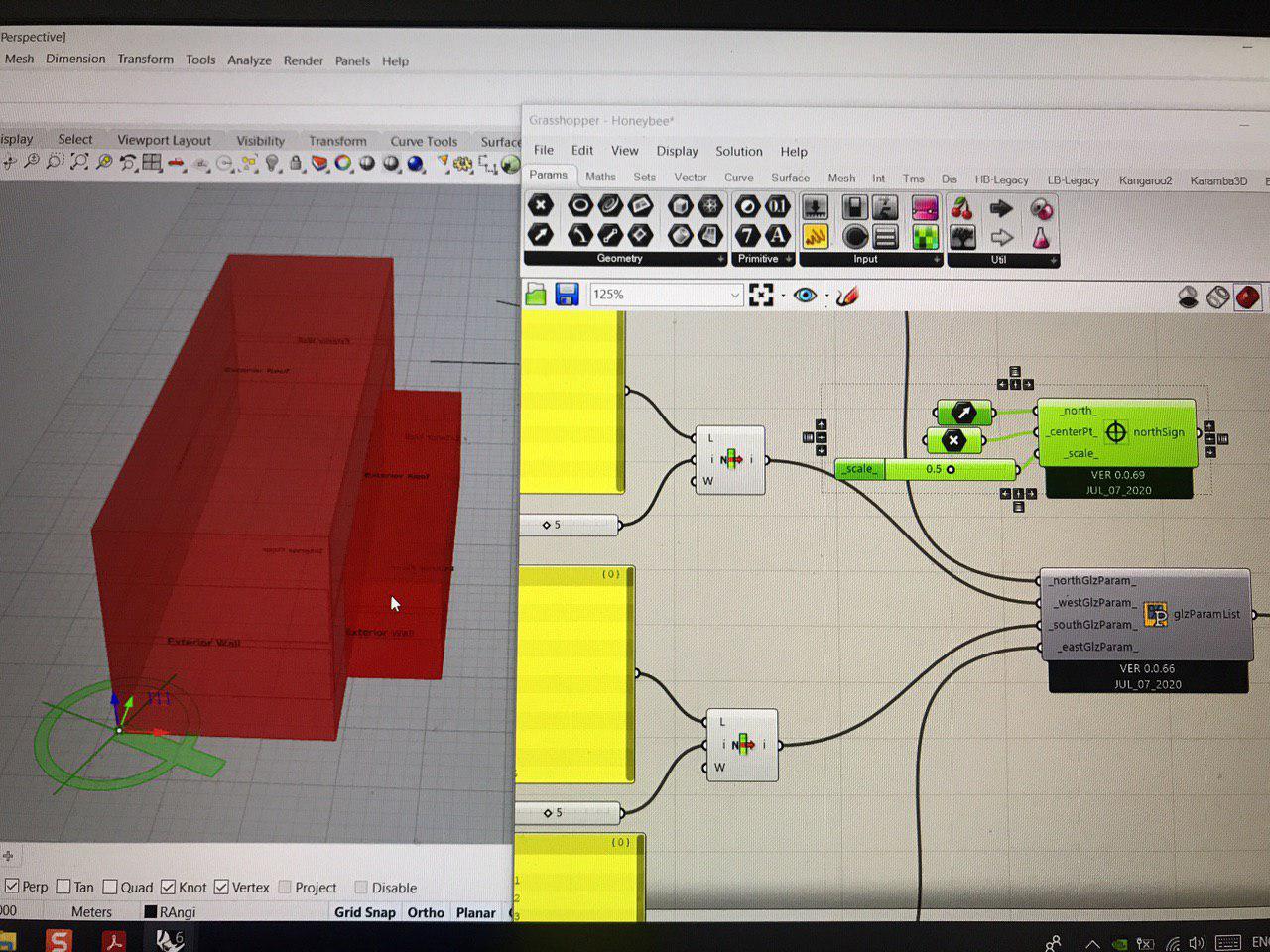Switch to the Kangaroo2 component tab
Viewport: 1270px width, 952px height.
click(1145, 180)
